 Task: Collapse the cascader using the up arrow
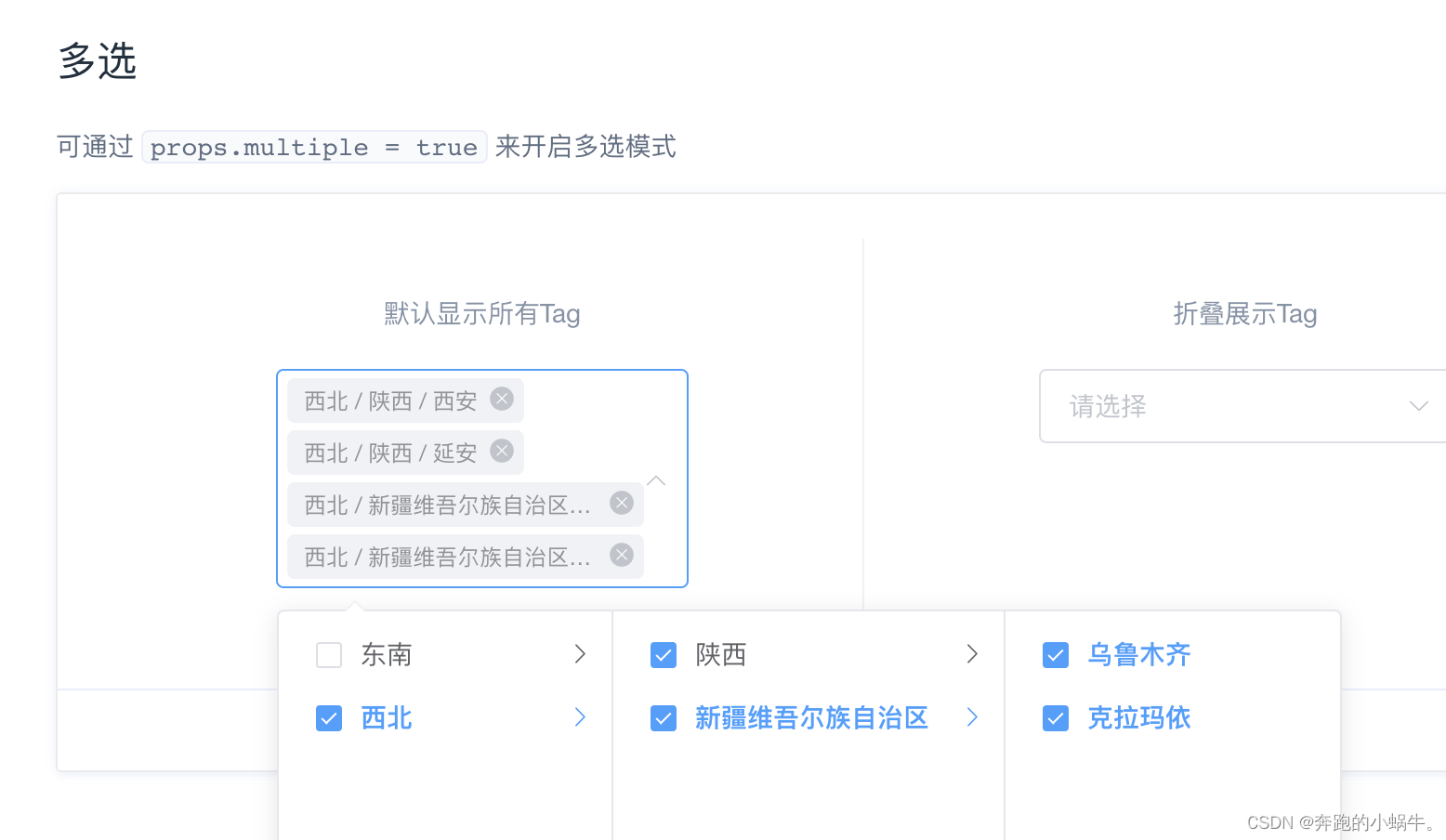(656, 480)
